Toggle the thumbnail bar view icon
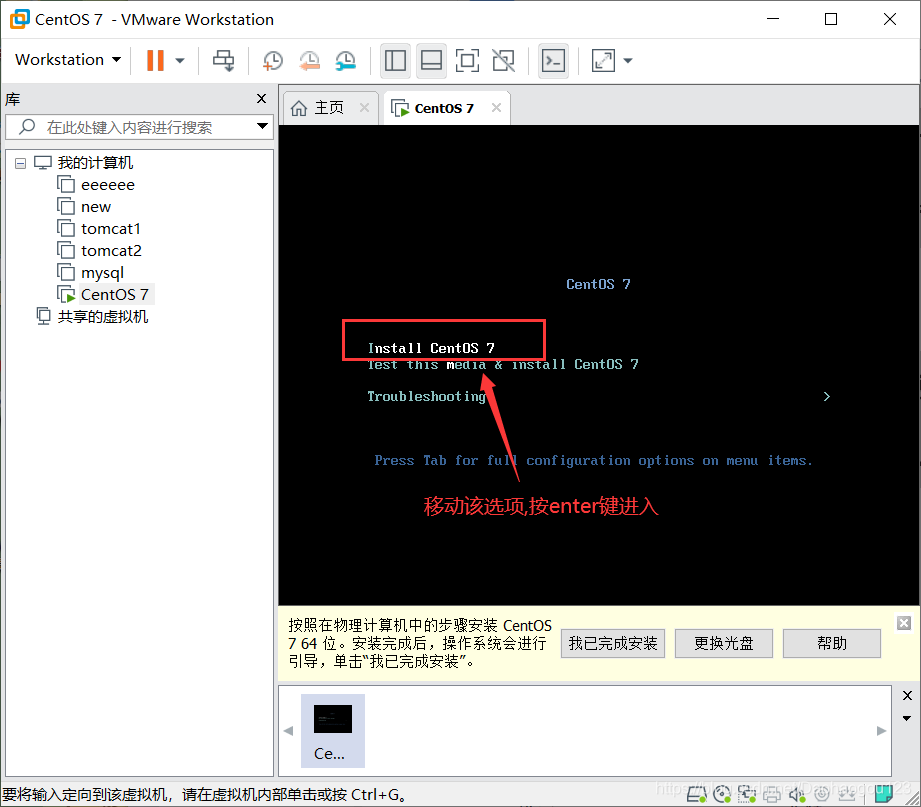The image size is (921, 807). pos(431,60)
